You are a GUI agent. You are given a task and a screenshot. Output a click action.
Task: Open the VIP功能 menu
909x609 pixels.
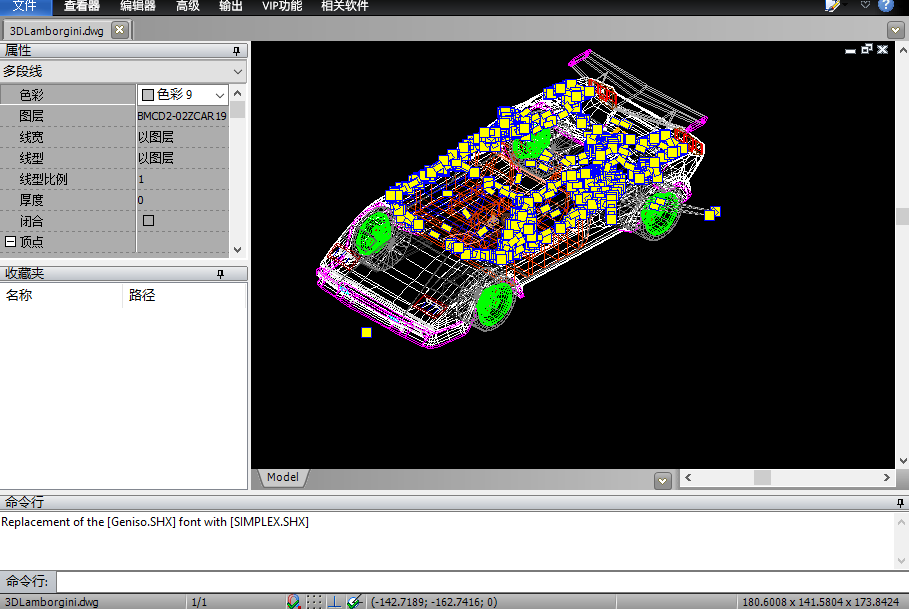(282, 6)
